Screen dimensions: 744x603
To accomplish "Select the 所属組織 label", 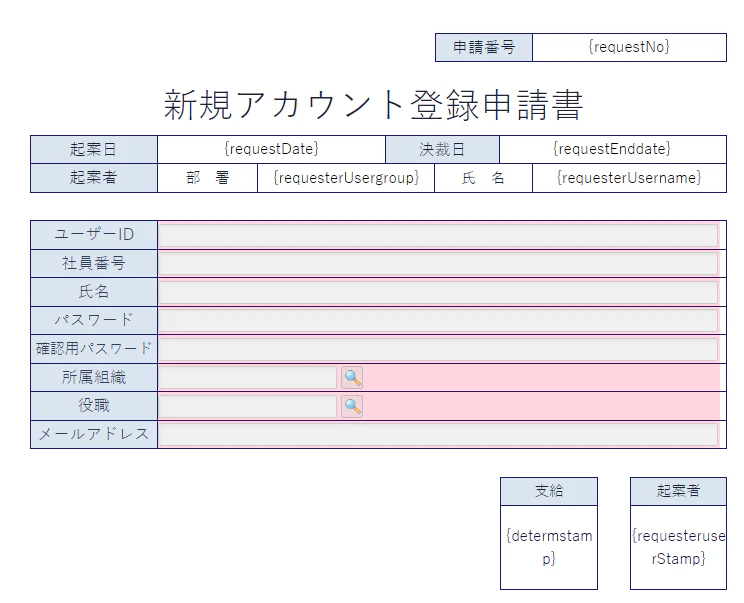I will point(94,378).
